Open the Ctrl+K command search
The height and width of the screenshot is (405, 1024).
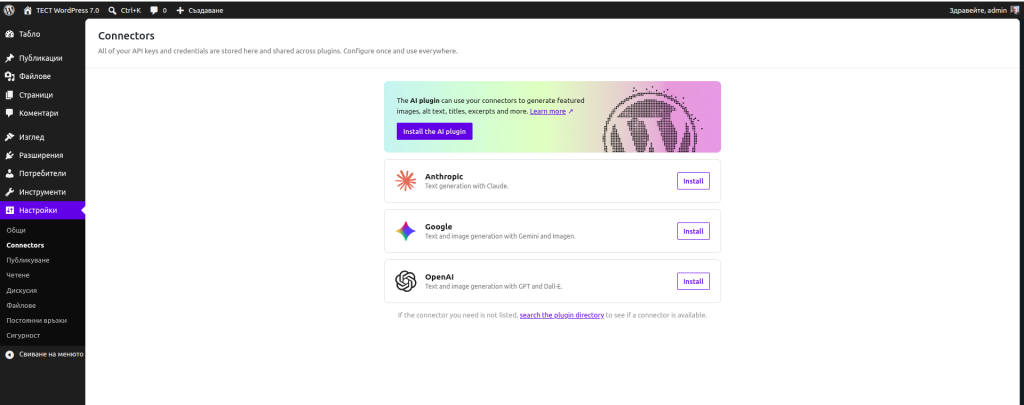tap(124, 9)
